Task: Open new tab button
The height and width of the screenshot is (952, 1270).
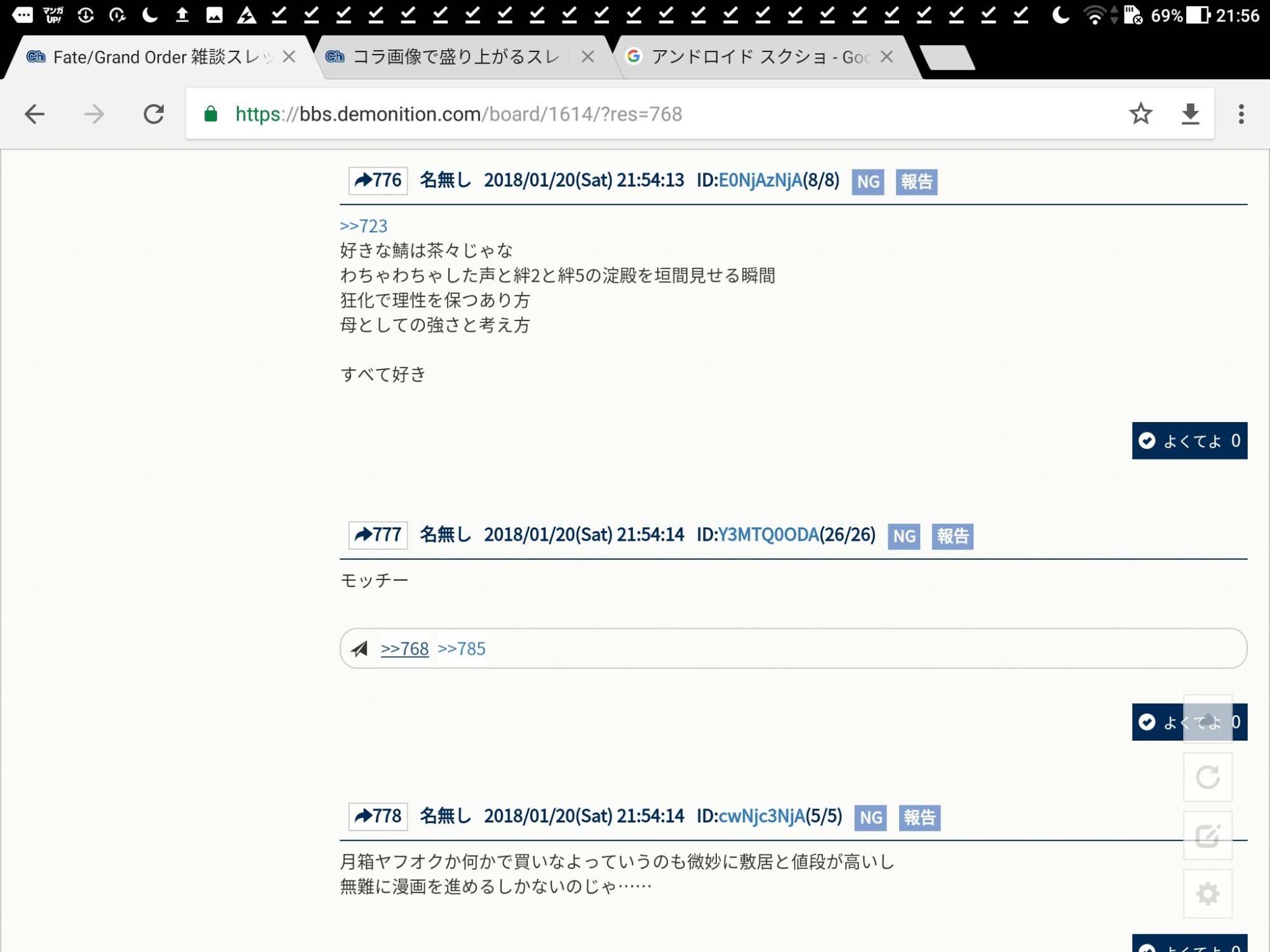Action: 947,57
